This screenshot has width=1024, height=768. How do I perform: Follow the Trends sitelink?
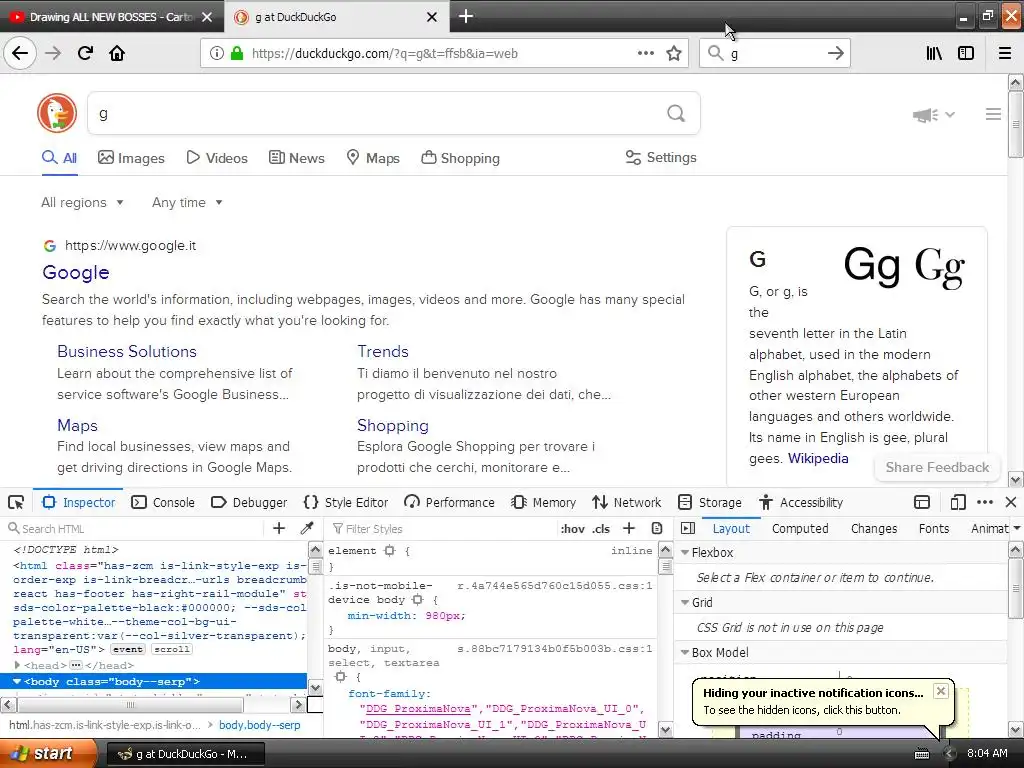383,351
